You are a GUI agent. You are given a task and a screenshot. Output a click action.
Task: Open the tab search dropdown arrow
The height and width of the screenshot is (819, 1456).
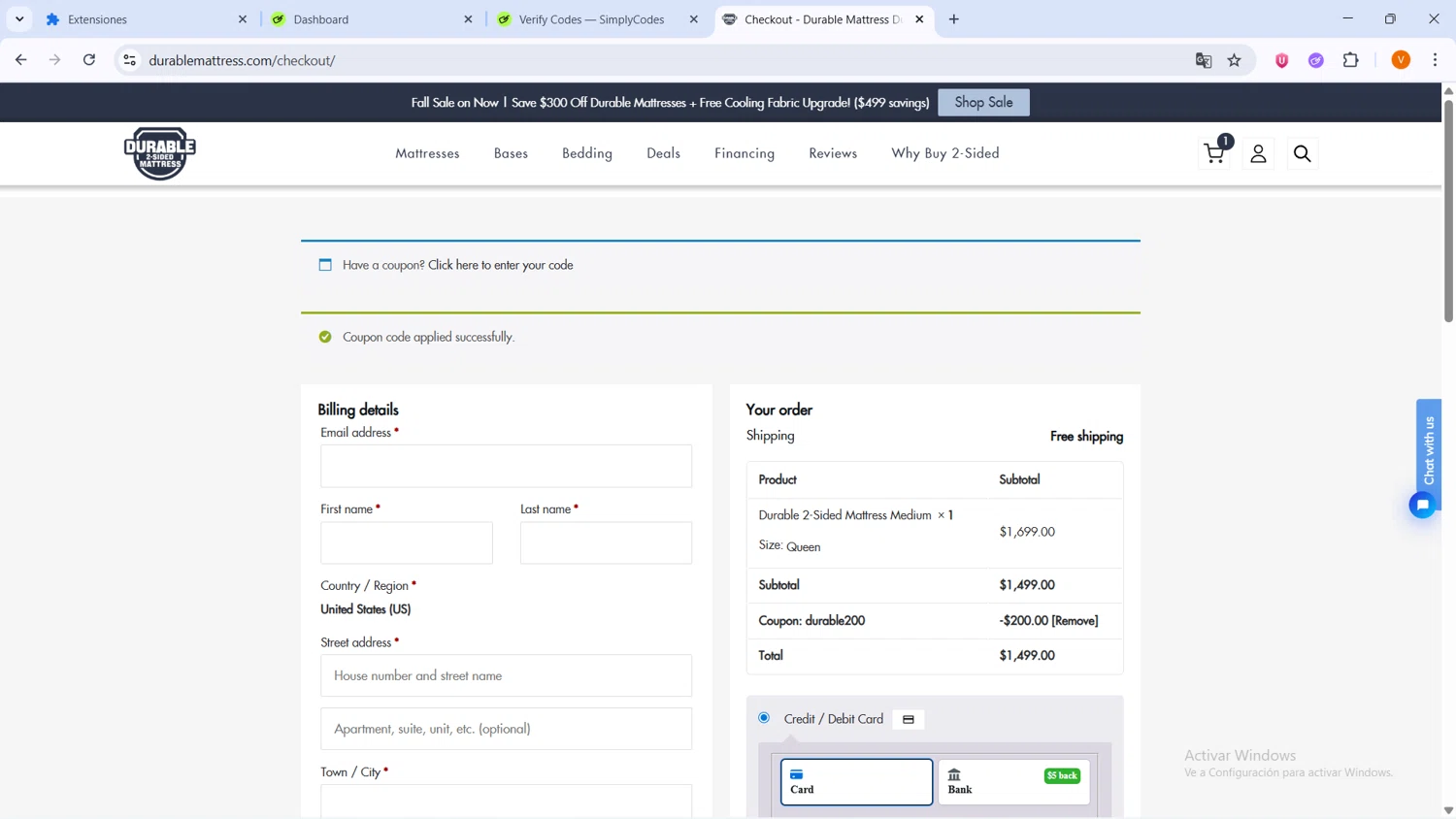coord(19,19)
